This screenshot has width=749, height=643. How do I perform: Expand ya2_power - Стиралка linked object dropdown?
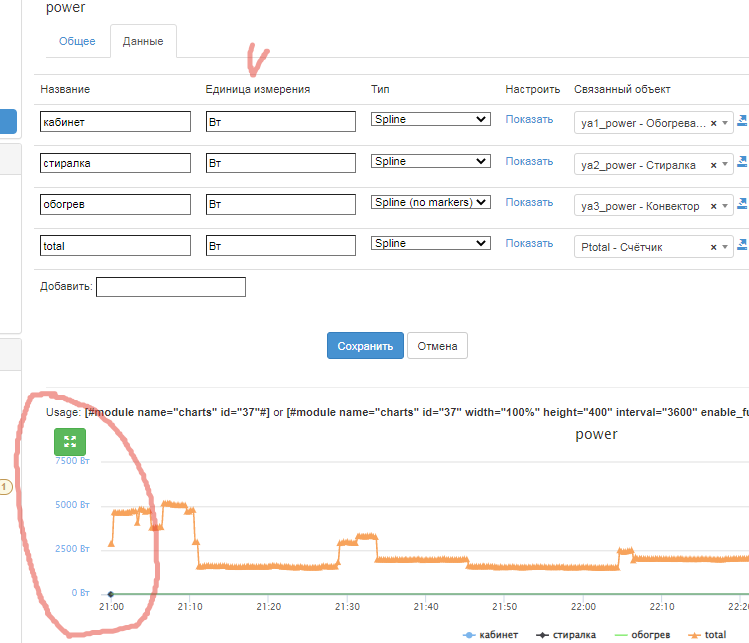coord(725,165)
